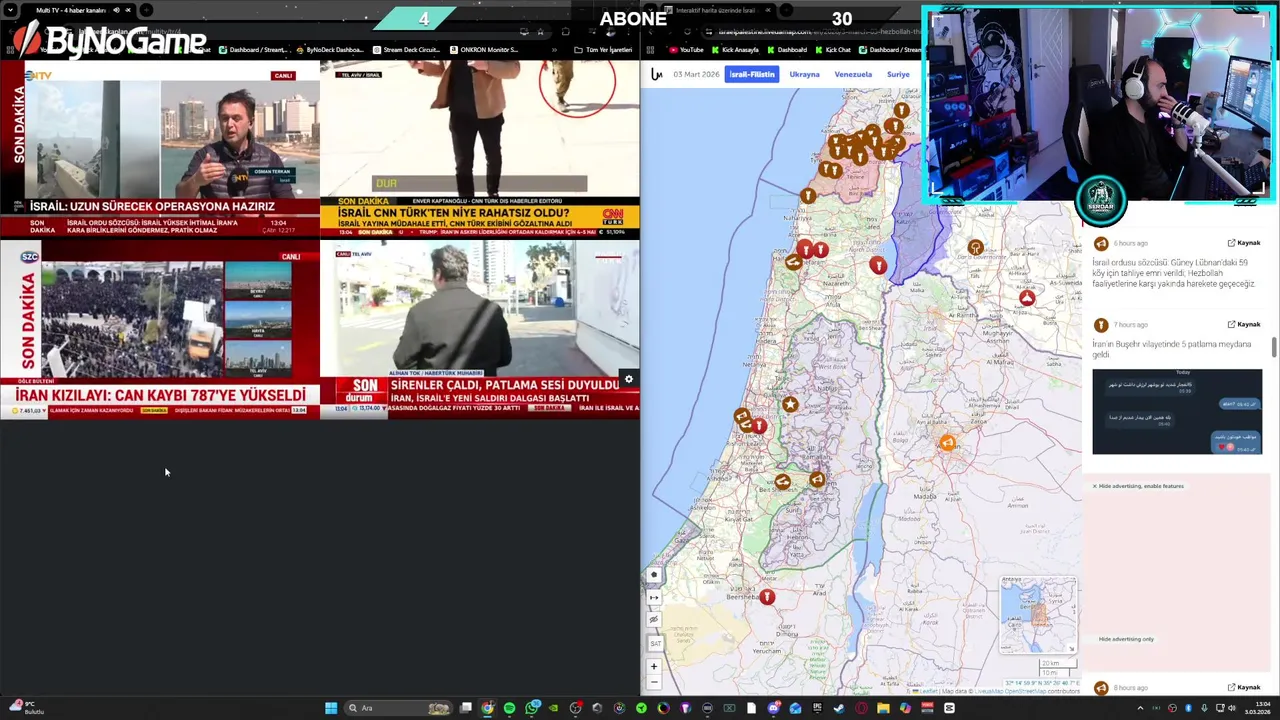This screenshot has height=720, width=1280.
Task: Toggle the hide-markers eye icon on map
Action: (654, 619)
